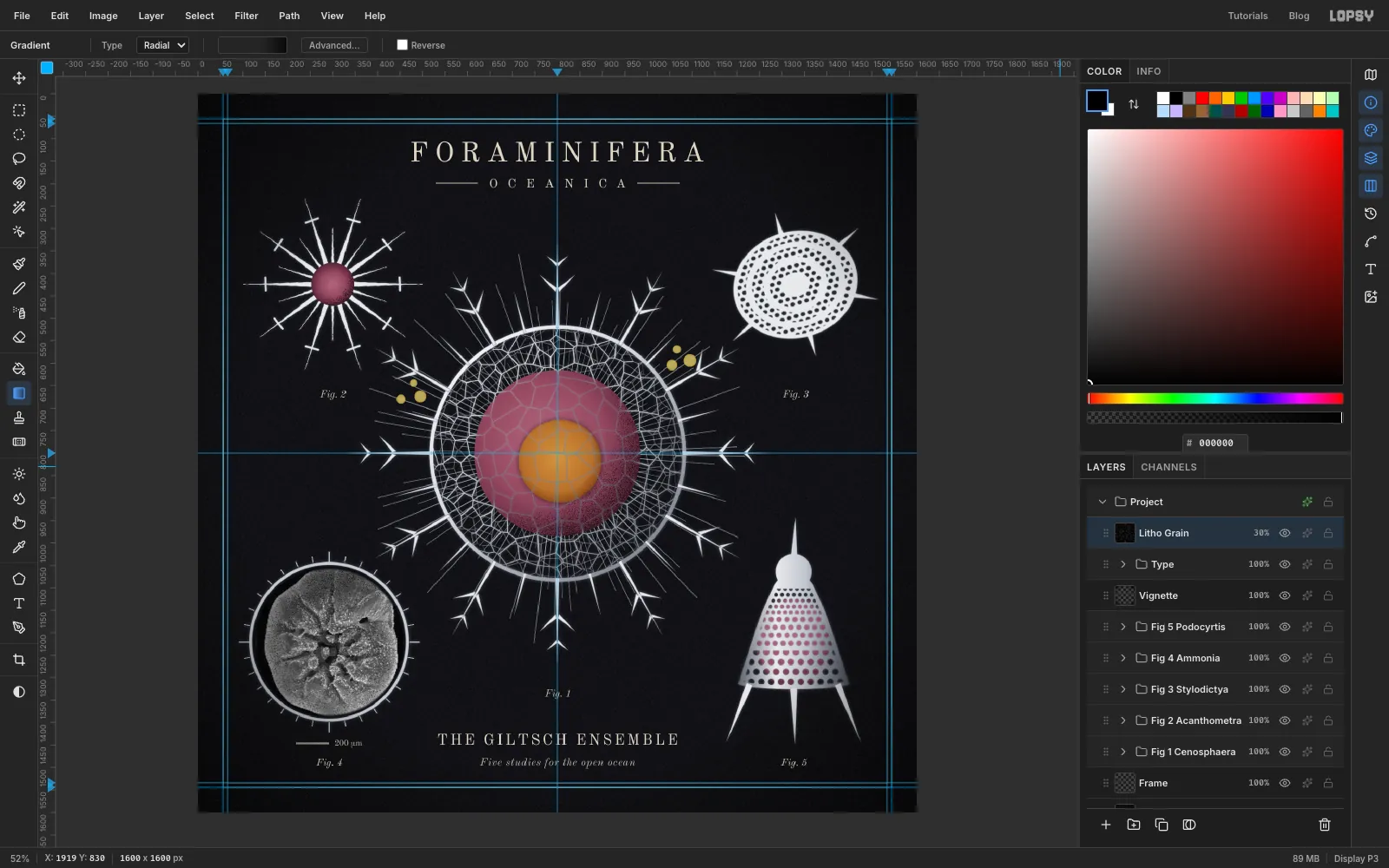
Task: Open the gradient Type dropdown set to Radial
Action: click(162, 45)
